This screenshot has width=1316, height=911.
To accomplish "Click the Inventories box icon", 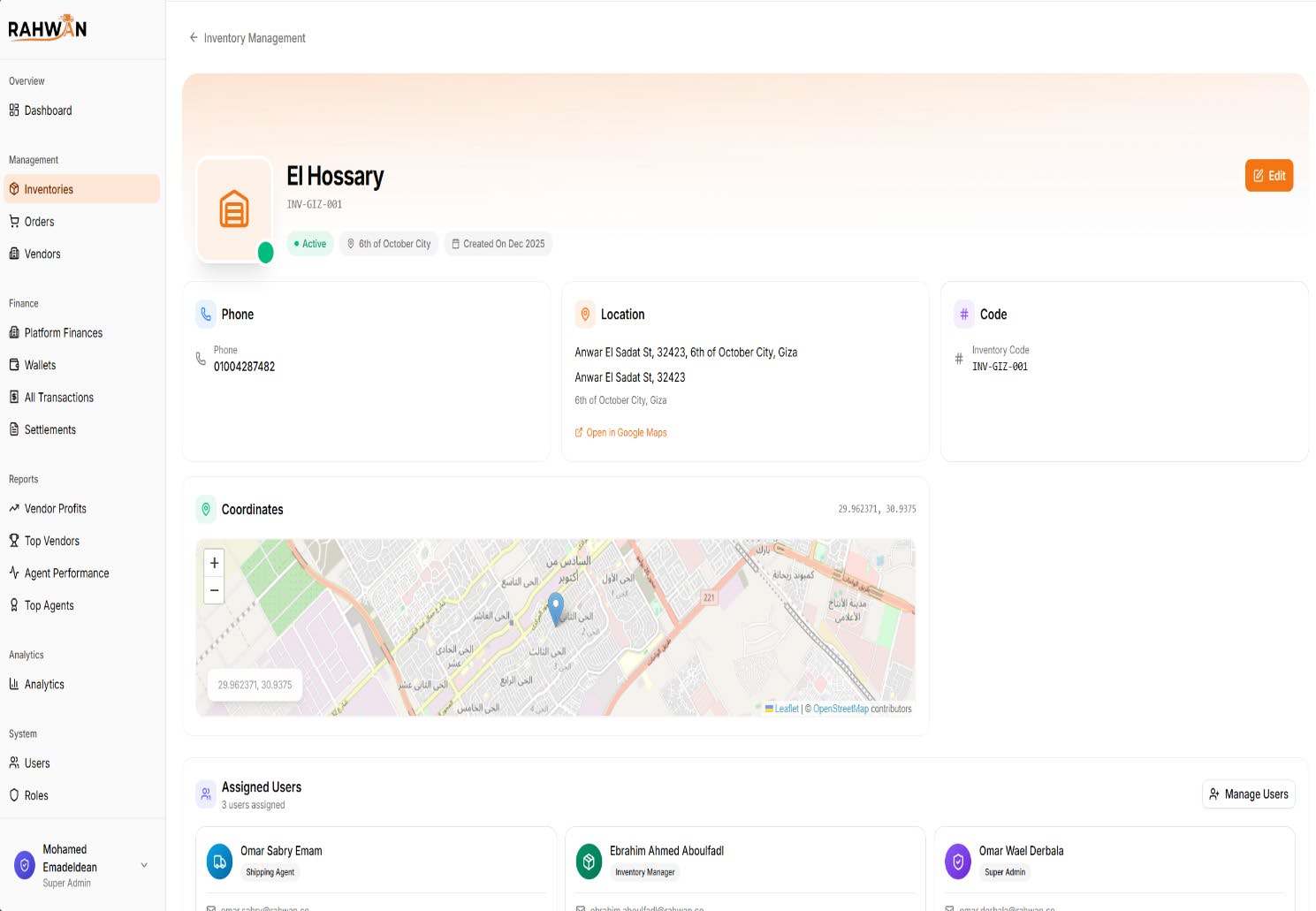I will [x=14, y=189].
